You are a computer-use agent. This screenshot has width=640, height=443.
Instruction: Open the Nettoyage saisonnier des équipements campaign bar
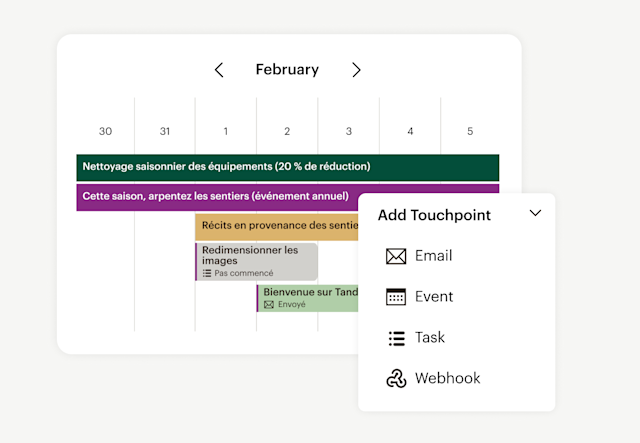[x=287, y=167]
